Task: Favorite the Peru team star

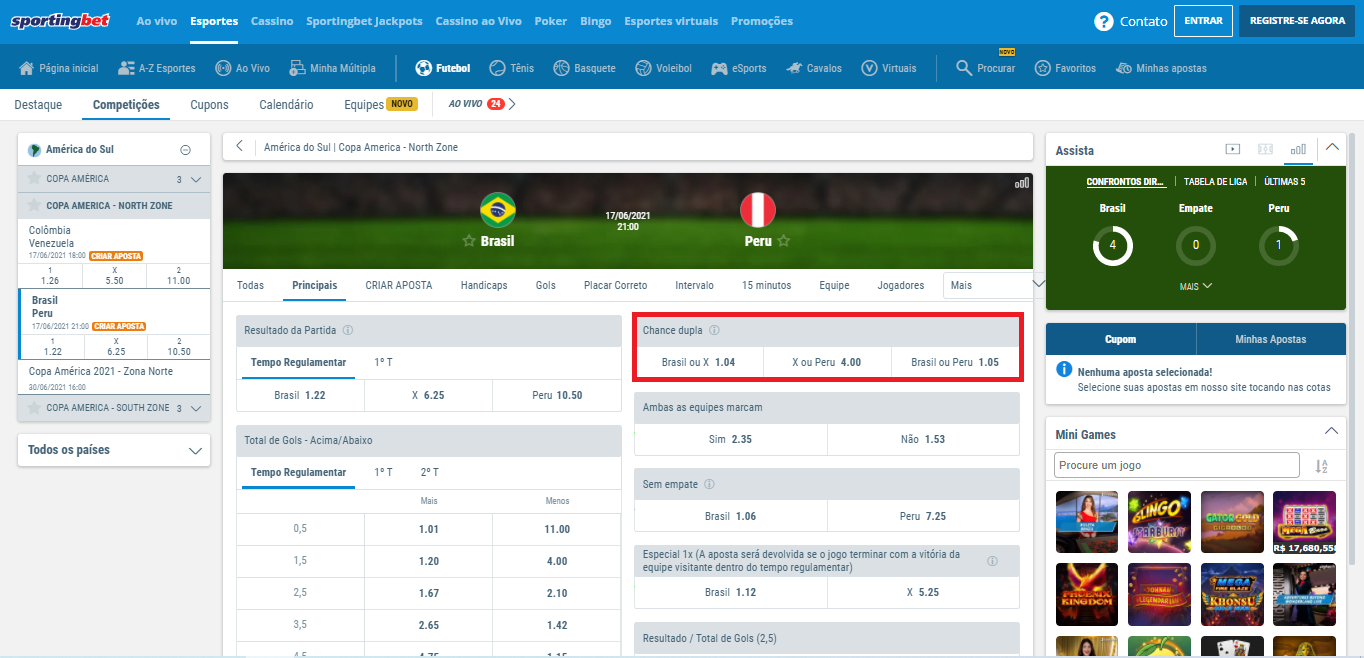Action: pos(784,241)
